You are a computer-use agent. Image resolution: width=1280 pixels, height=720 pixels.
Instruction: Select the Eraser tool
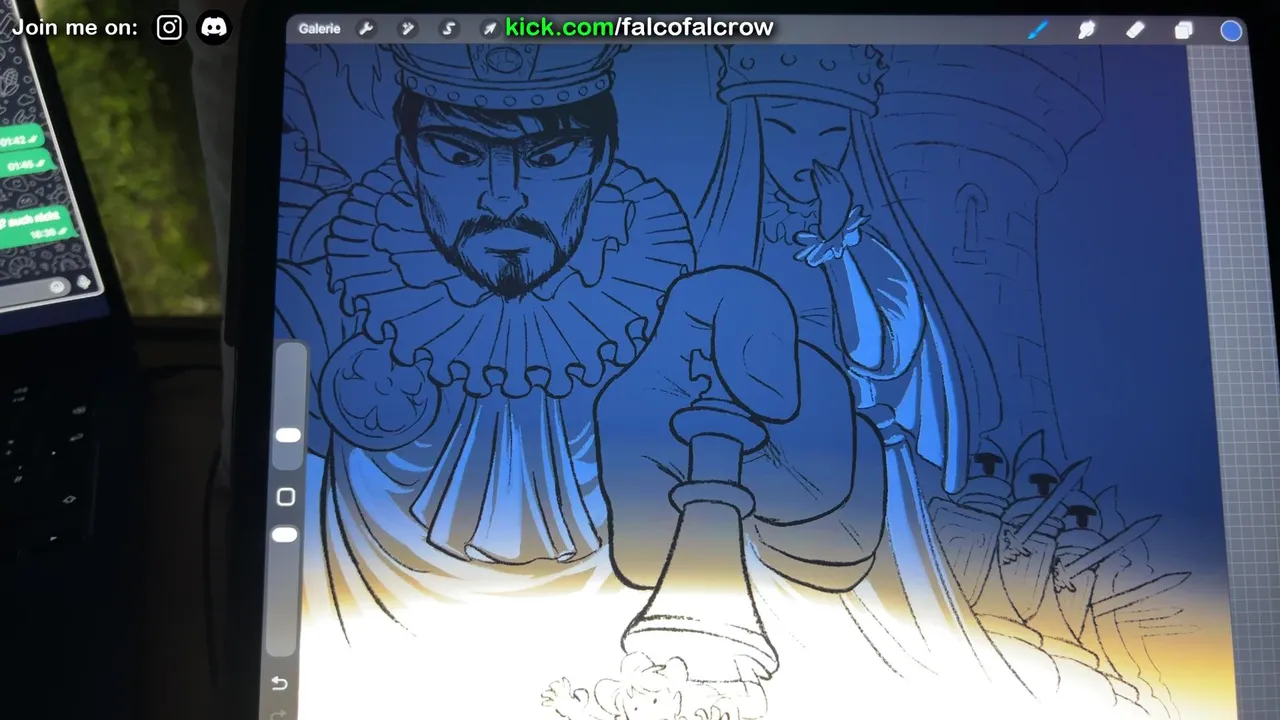click(1135, 30)
